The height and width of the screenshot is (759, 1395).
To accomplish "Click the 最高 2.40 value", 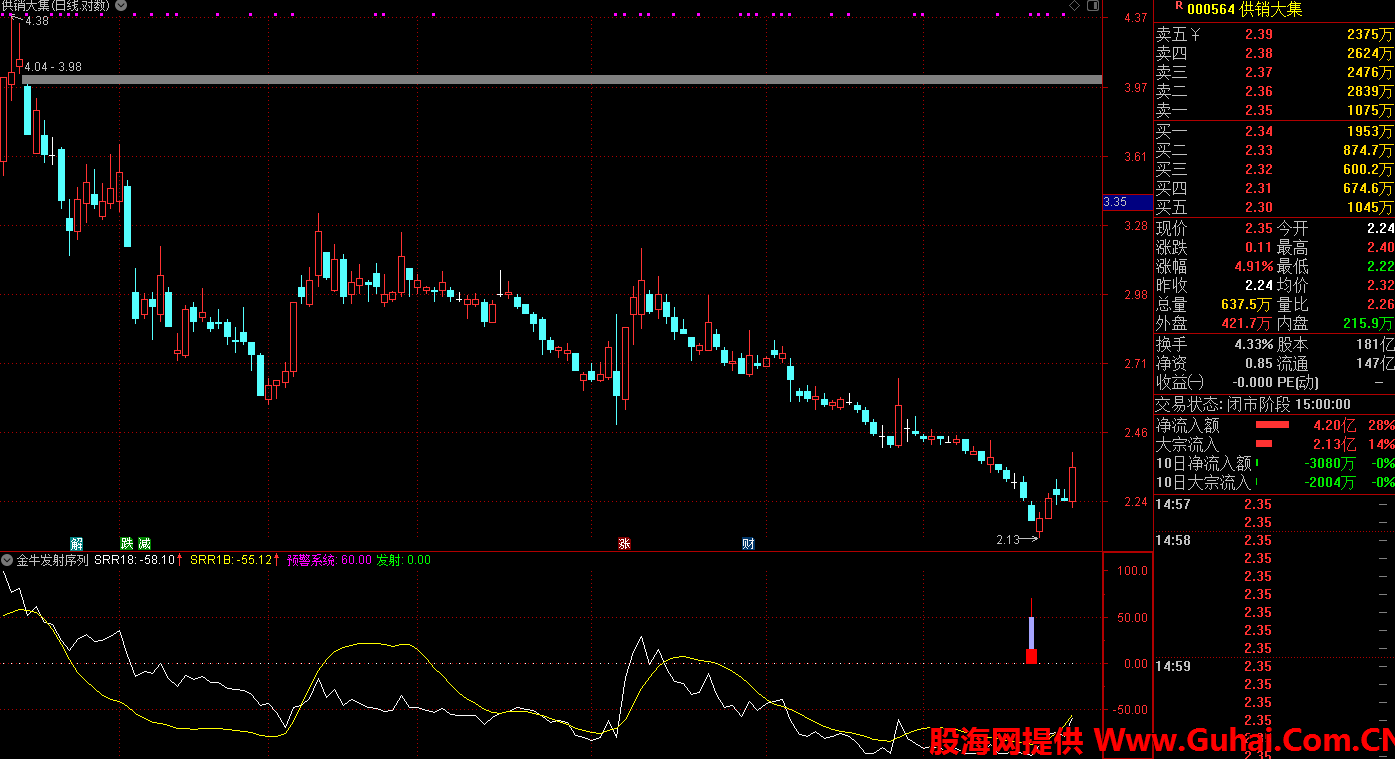I will click(1380, 248).
